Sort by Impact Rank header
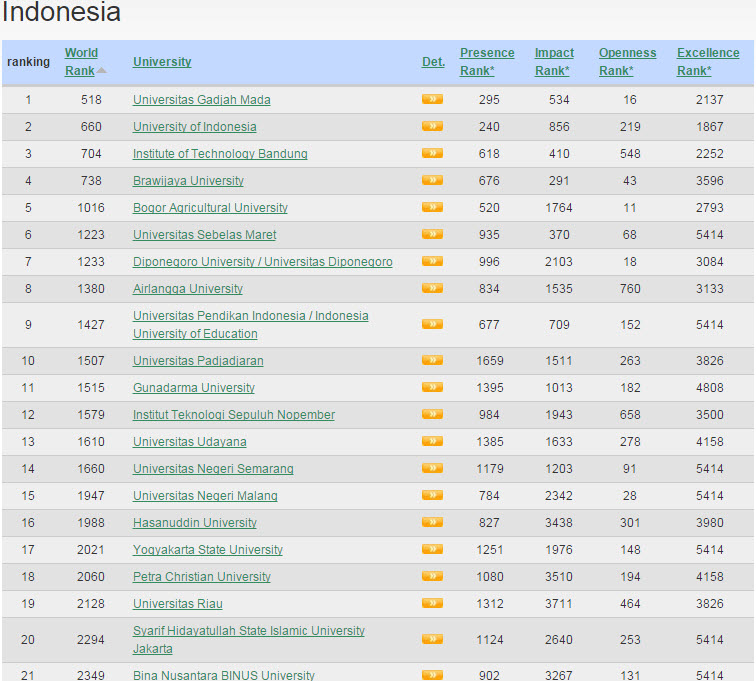This screenshot has width=756, height=681. [554, 62]
